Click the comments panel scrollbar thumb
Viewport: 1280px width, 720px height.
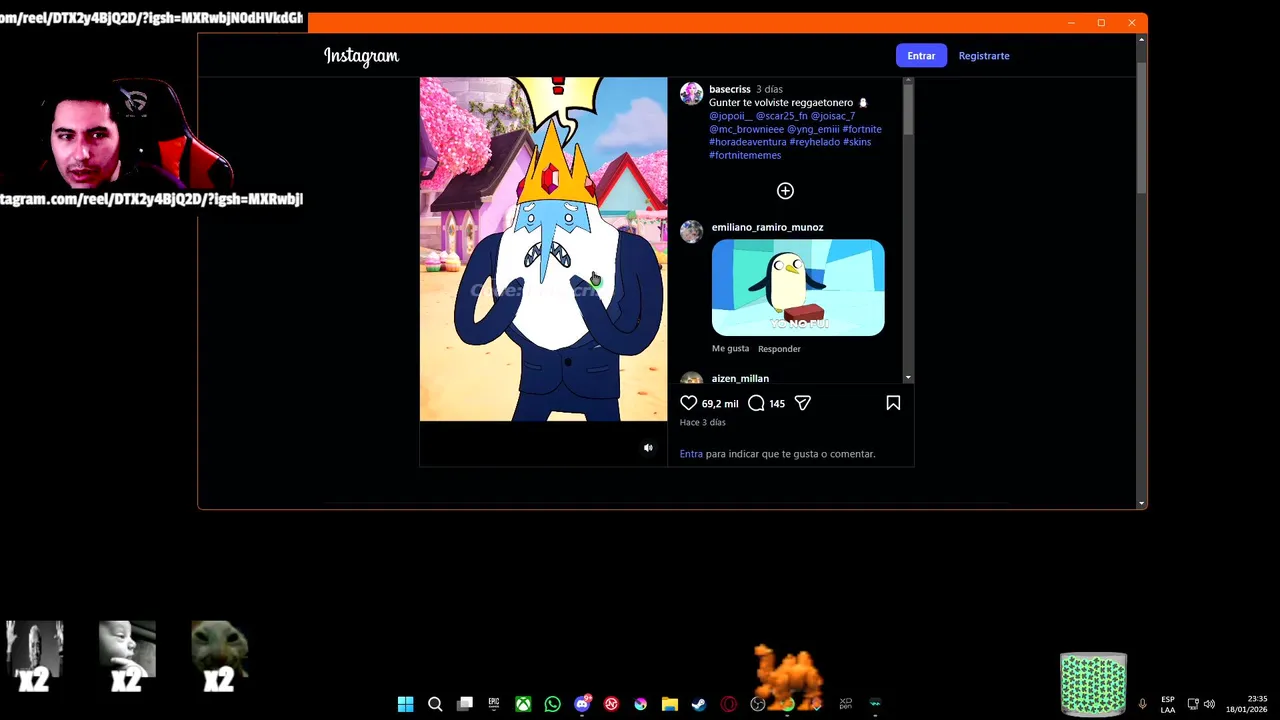[908, 112]
